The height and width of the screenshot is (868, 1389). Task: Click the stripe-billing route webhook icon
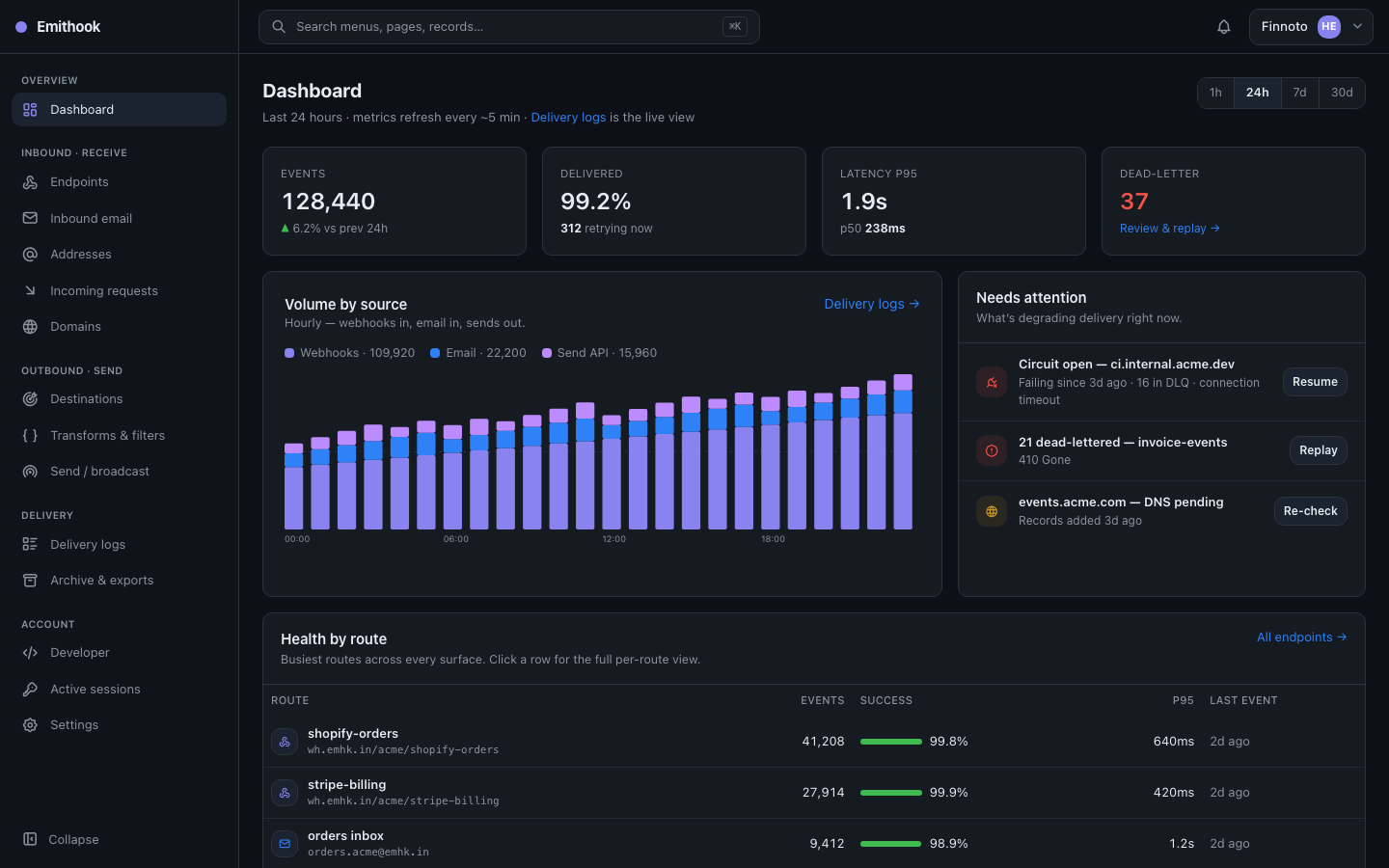tap(285, 793)
